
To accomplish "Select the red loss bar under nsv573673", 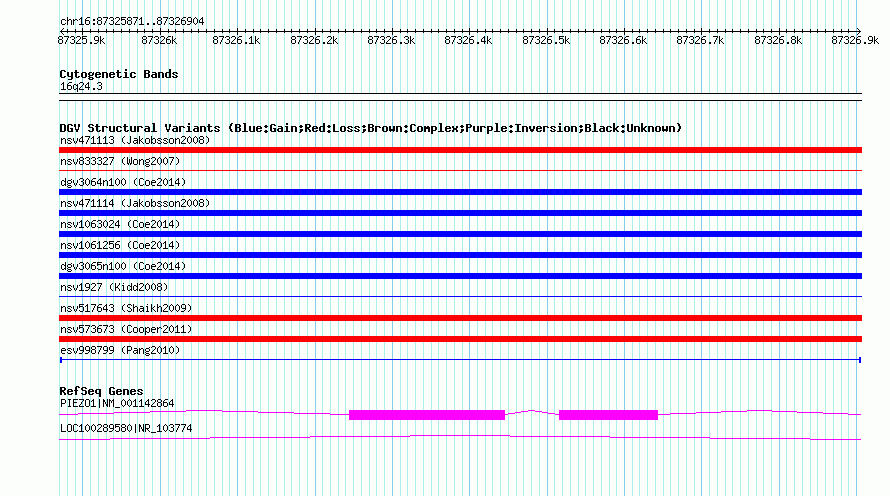I will [x=460, y=339].
